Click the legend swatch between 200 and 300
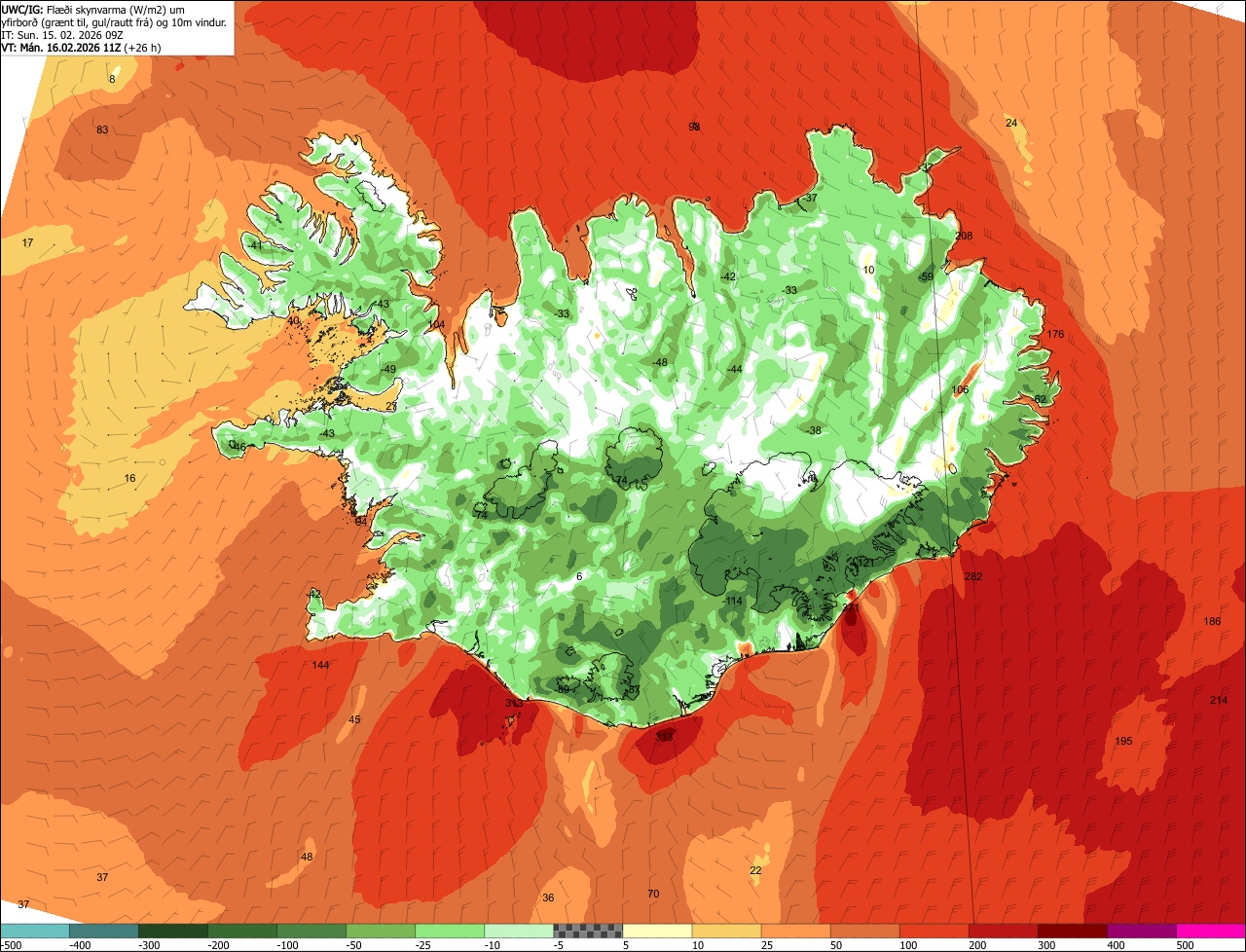Image resolution: width=1246 pixels, height=952 pixels. (x=1003, y=931)
